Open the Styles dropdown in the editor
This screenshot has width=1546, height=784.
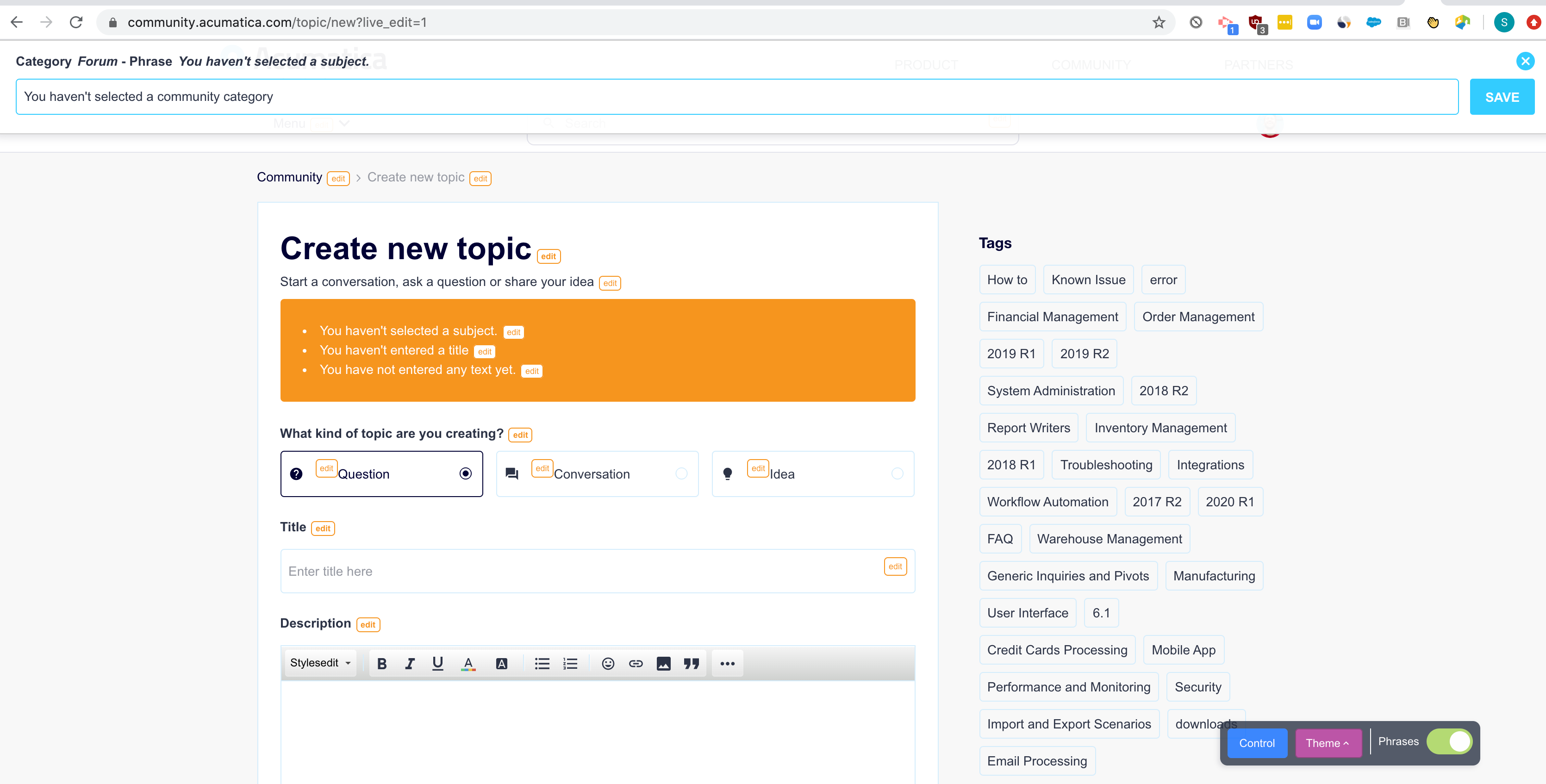click(x=320, y=663)
